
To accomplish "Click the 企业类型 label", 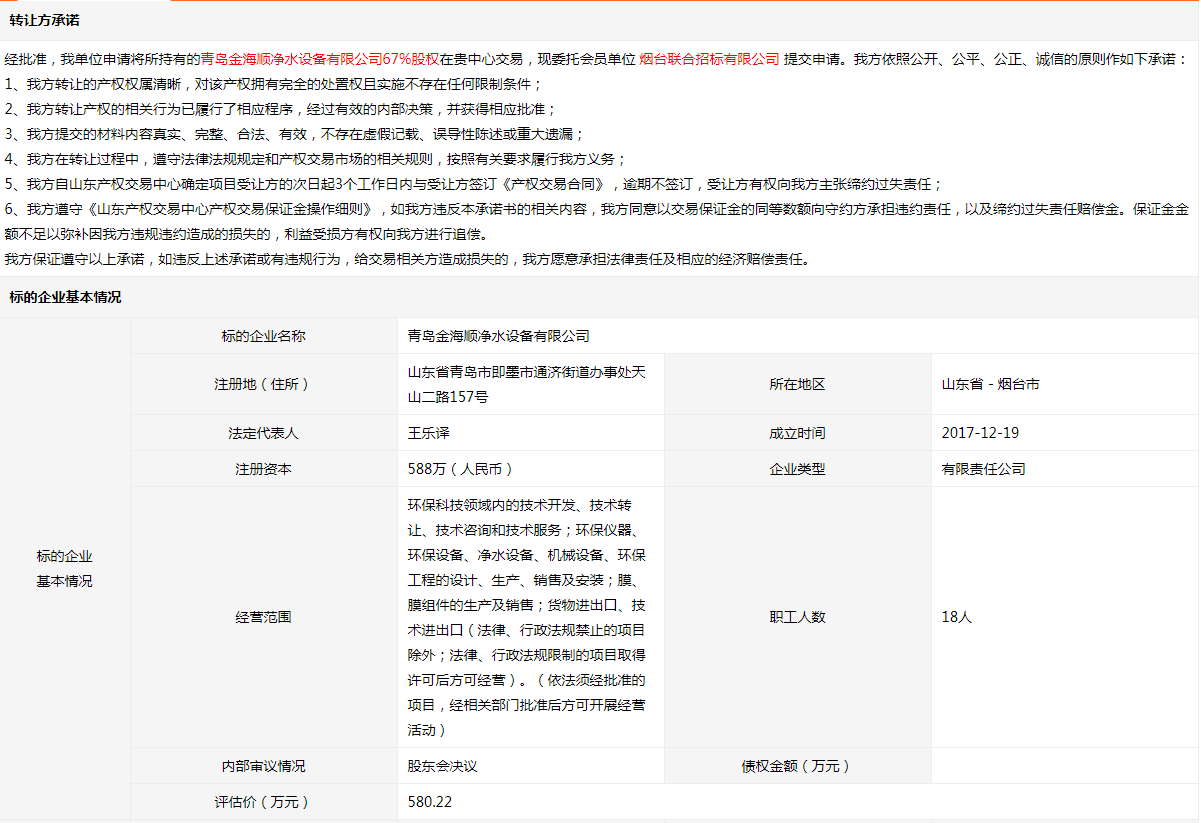I will [x=797, y=468].
